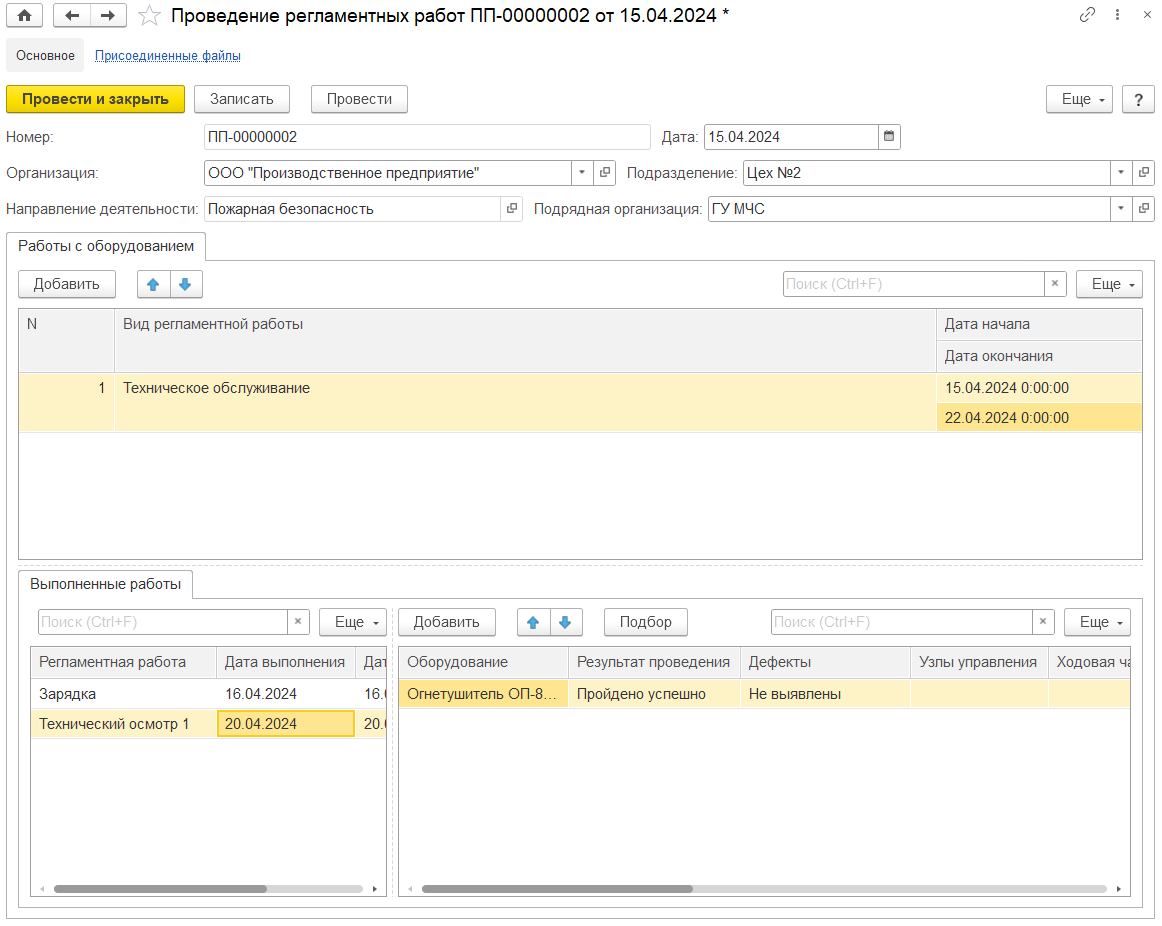
Task: Add the document to favorites with the star icon
Action: [149, 15]
